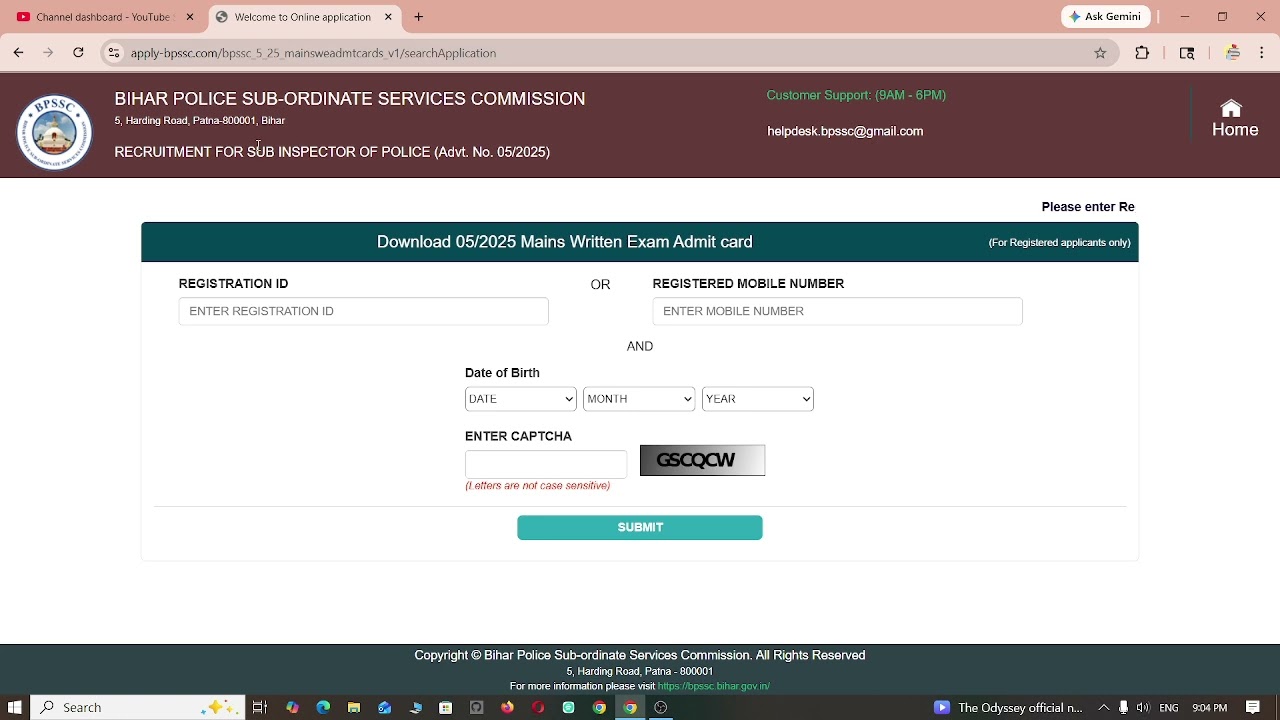Go back using browser back arrow
Screen dimensions: 1280x720
[18, 53]
